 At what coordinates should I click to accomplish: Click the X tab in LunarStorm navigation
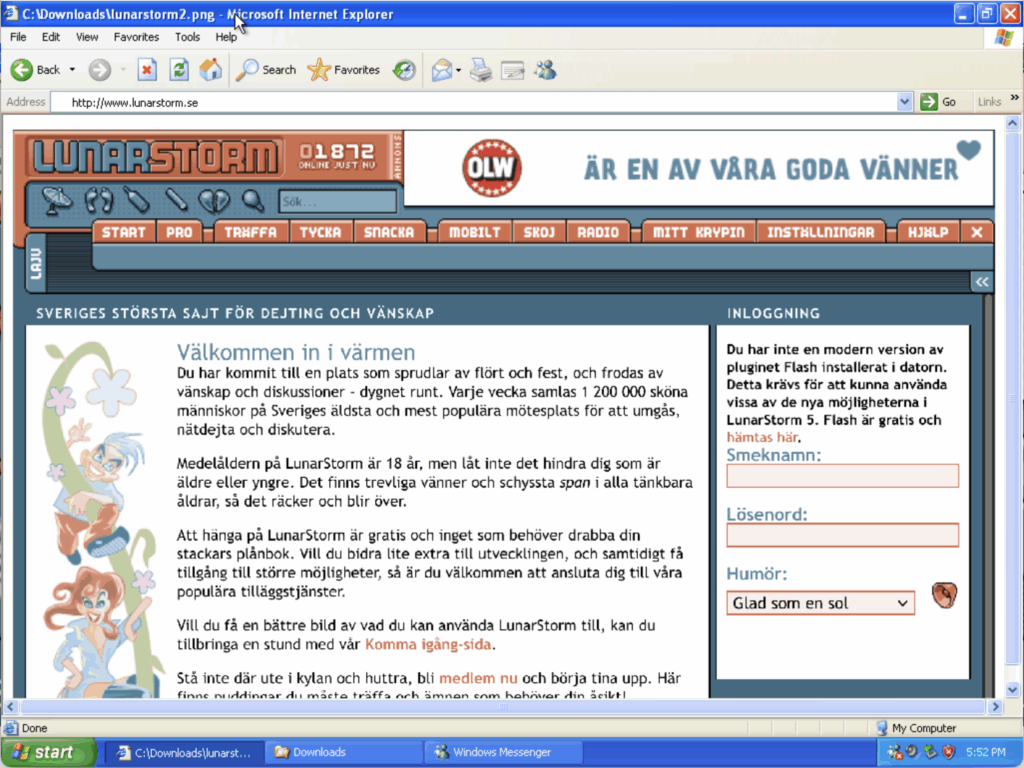pyautogui.click(x=977, y=232)
